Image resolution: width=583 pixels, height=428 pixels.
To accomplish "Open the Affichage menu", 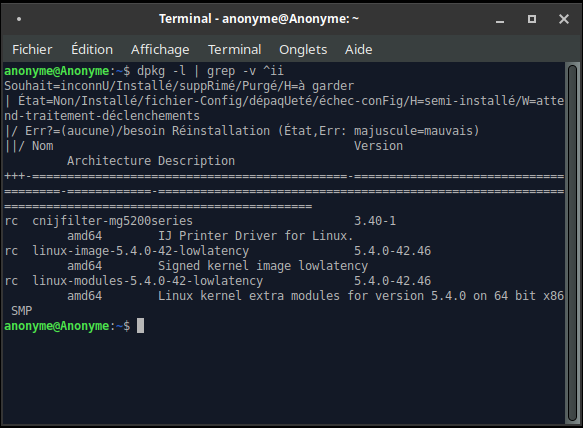I will click(160, 49).
